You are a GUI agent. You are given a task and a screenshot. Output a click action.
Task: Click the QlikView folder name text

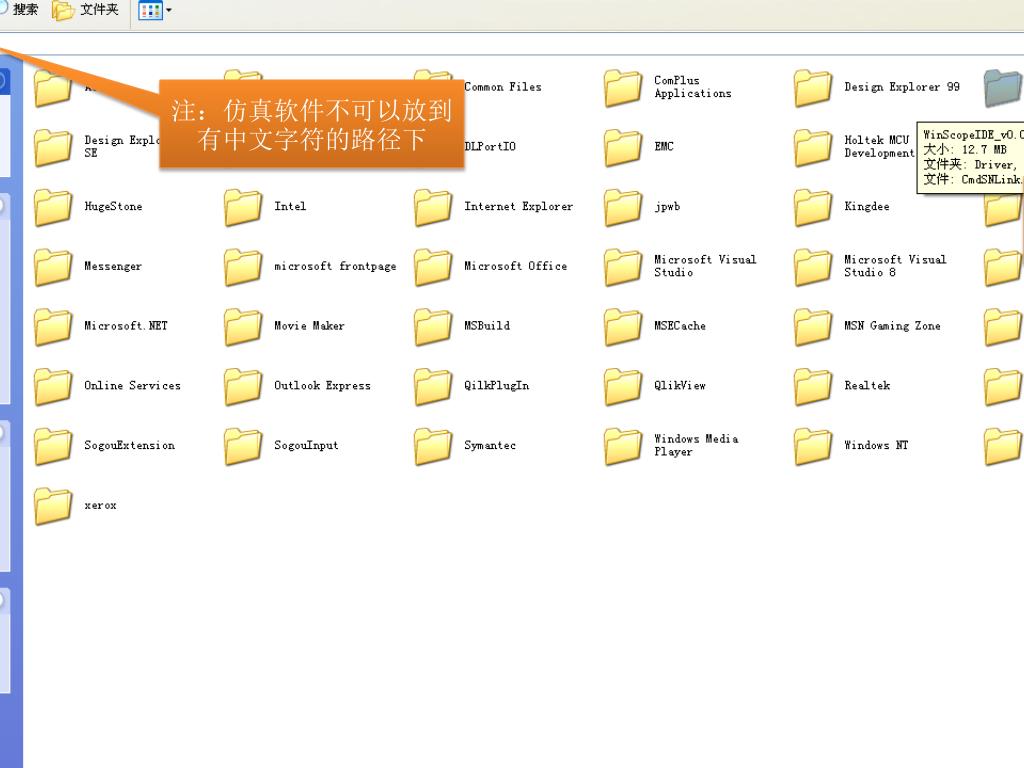680,385
